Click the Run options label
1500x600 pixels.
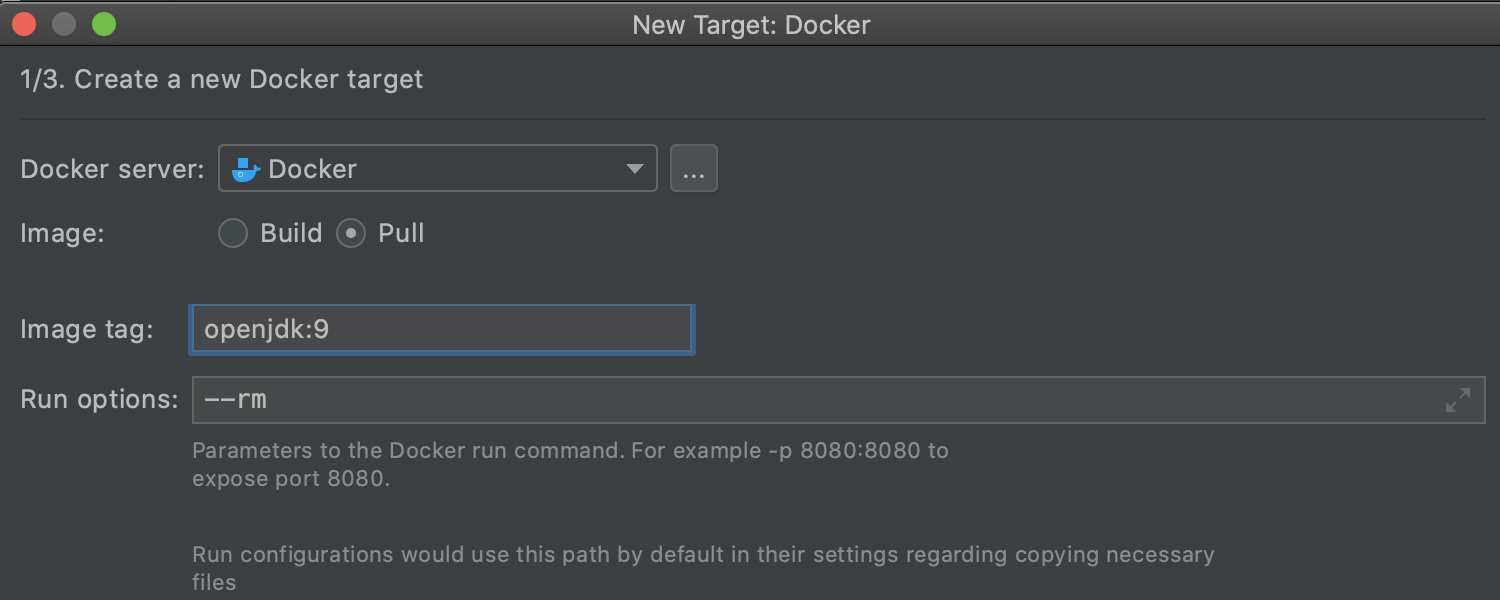(99, 399)
